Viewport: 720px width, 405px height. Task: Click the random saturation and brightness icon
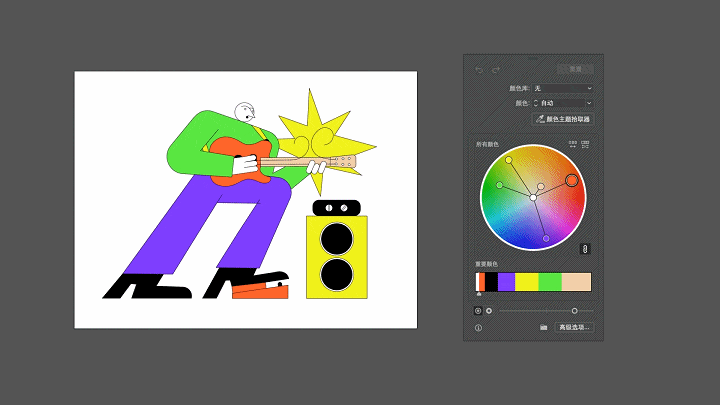tap(586, 145)
